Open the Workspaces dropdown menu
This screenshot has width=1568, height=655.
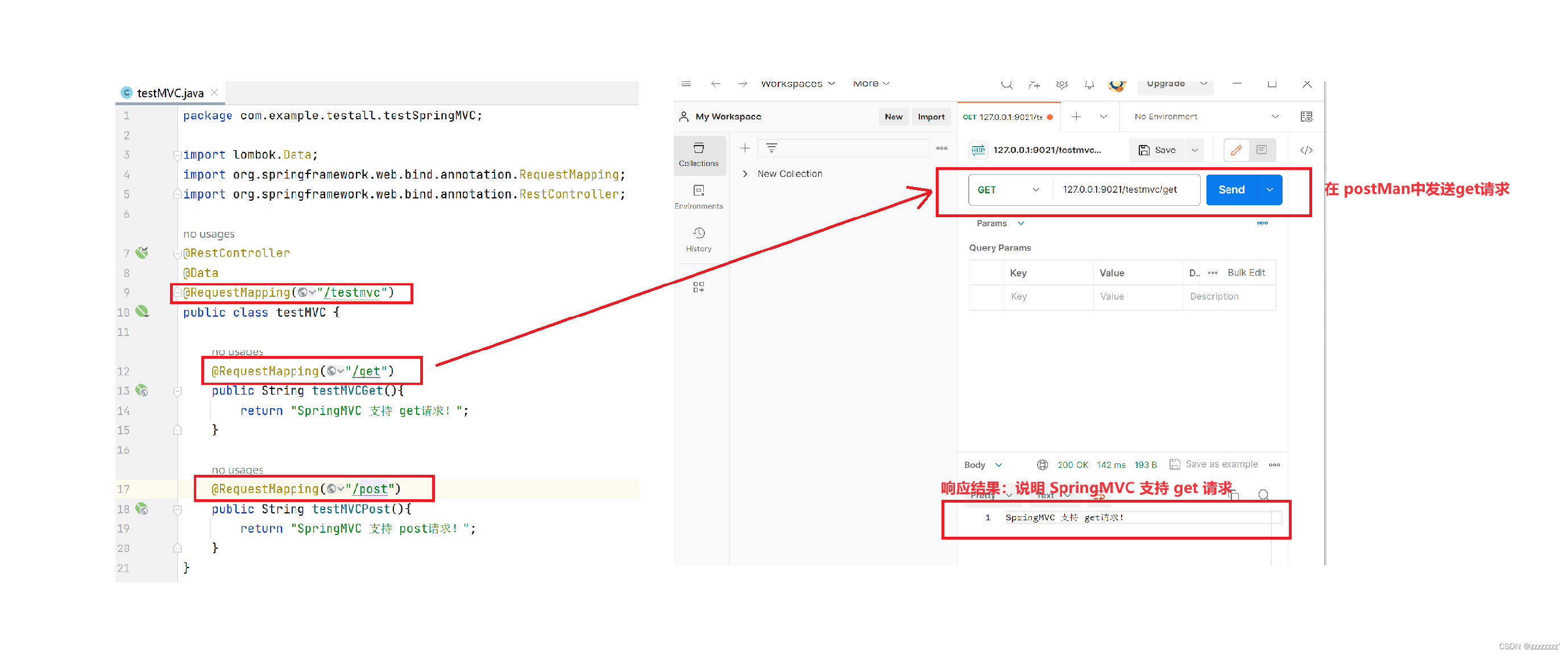798,84
